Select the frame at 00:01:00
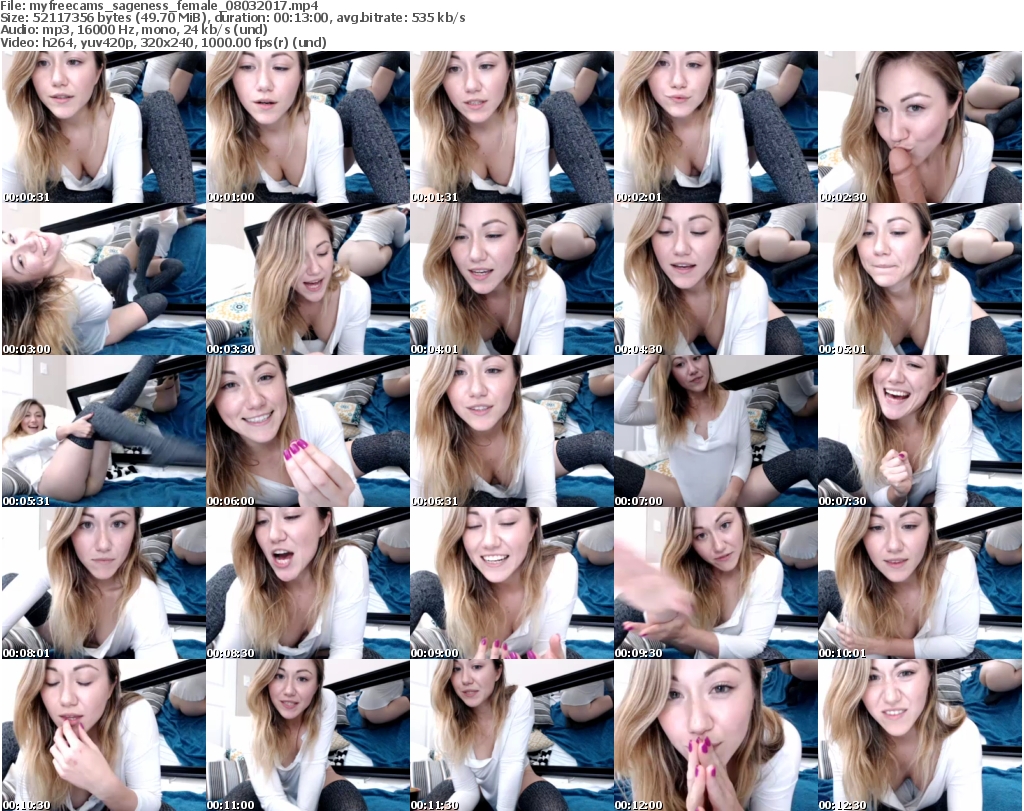 (308, 127)
